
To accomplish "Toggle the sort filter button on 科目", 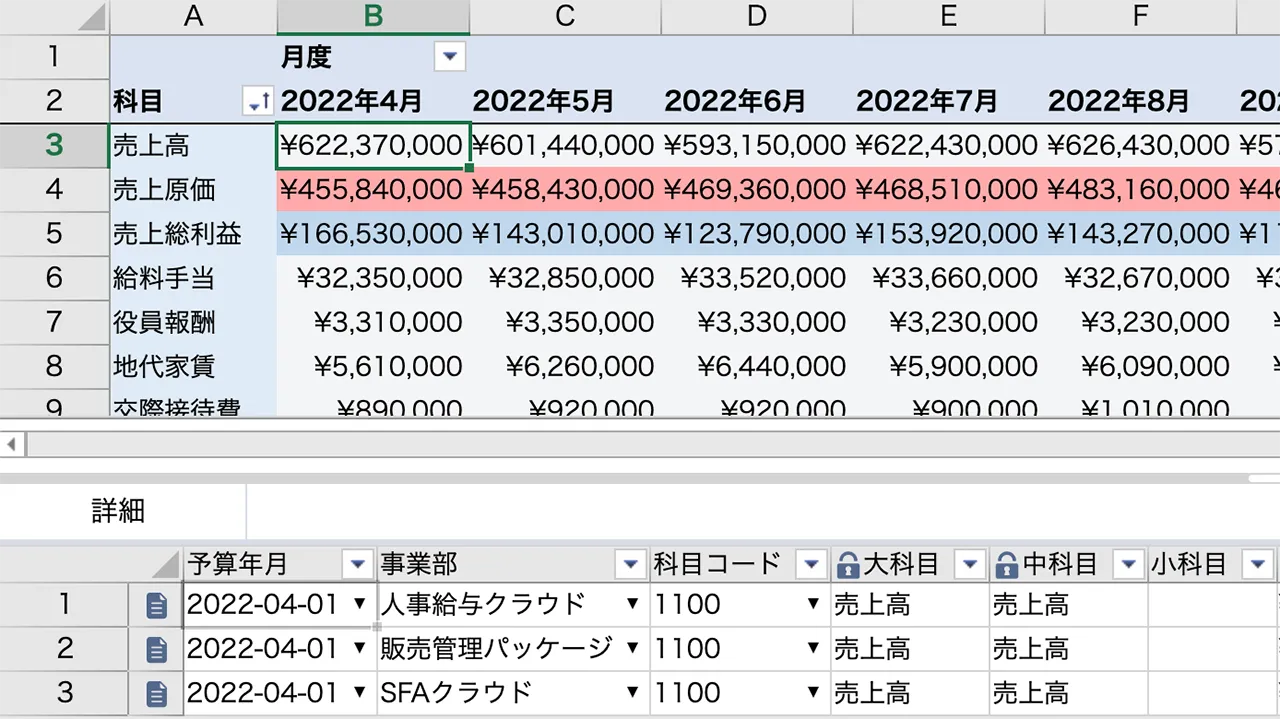I will click(x=258, y=101).
